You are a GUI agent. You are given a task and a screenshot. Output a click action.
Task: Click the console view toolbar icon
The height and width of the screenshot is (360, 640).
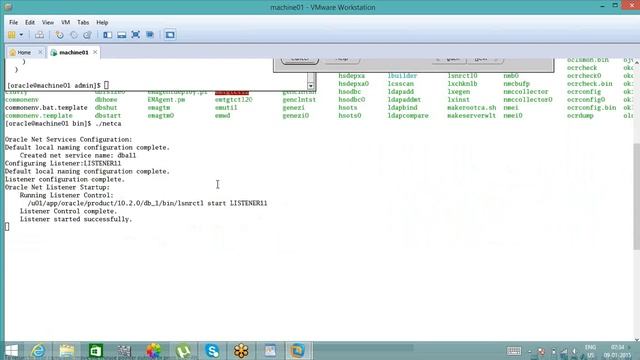170,35
